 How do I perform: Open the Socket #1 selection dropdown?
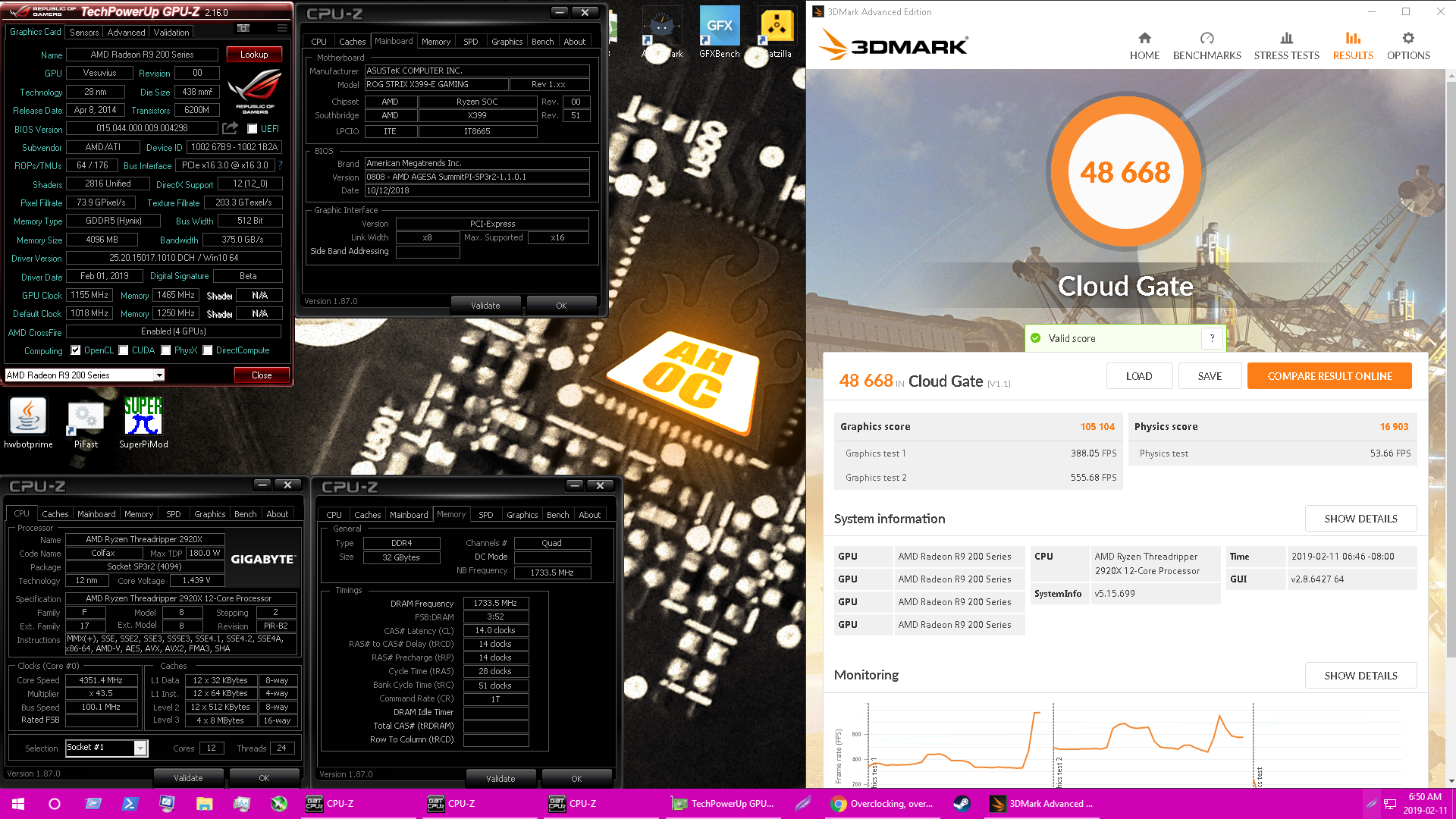point(140,748)
